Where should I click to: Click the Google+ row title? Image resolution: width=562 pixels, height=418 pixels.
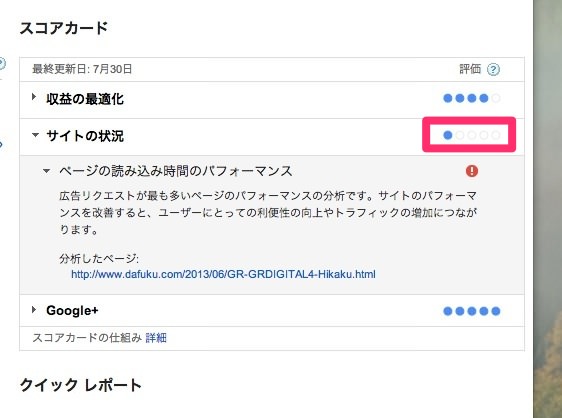point(72,310)
